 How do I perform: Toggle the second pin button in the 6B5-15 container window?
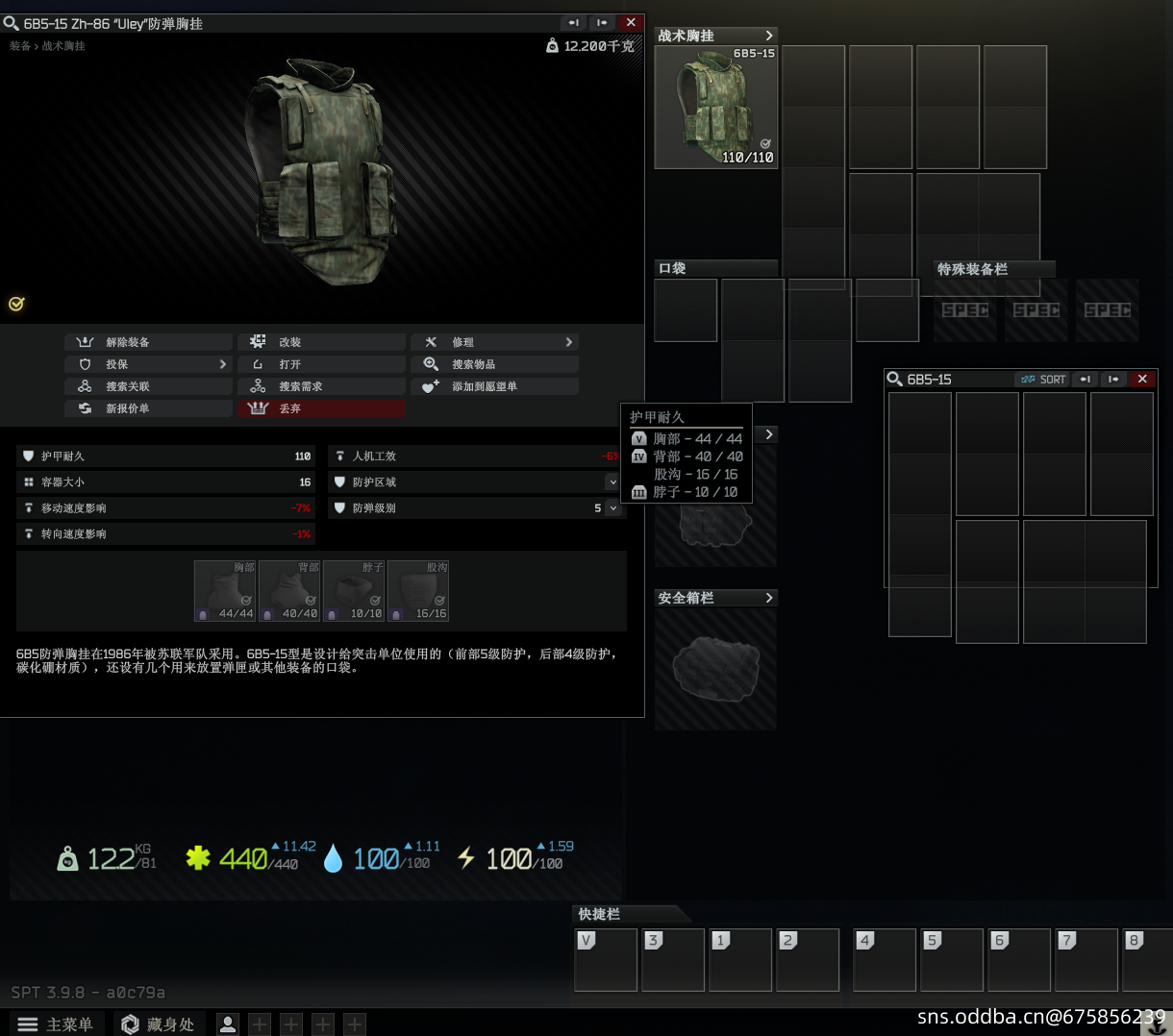(x=1113, y=379)
